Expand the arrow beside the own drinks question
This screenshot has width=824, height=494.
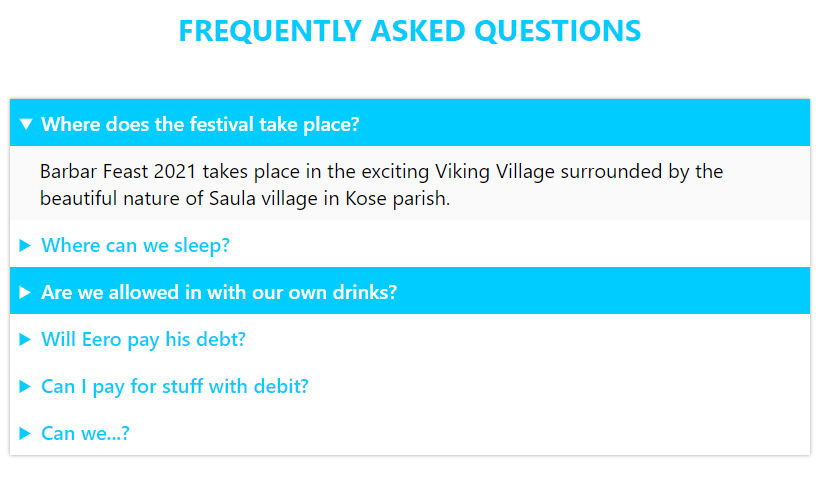pos(26,293)
